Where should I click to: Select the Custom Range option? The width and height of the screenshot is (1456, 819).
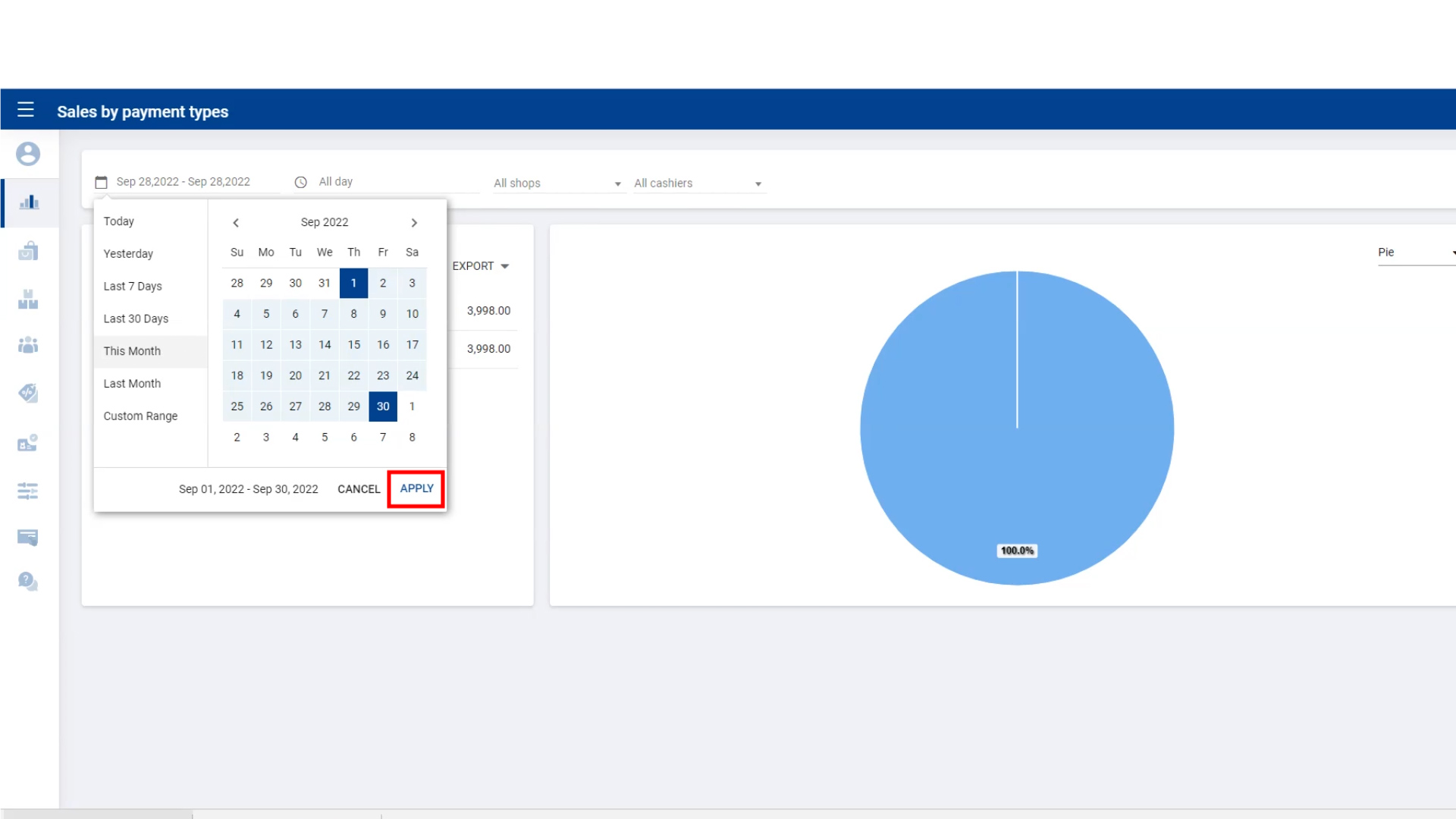pos(140,416)
